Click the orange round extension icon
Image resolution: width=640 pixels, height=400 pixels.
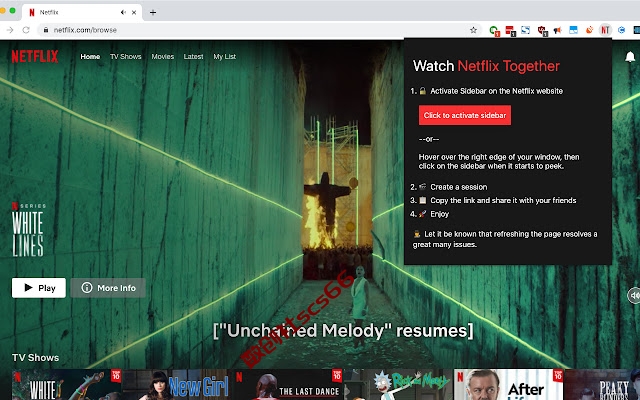[589, 30]
